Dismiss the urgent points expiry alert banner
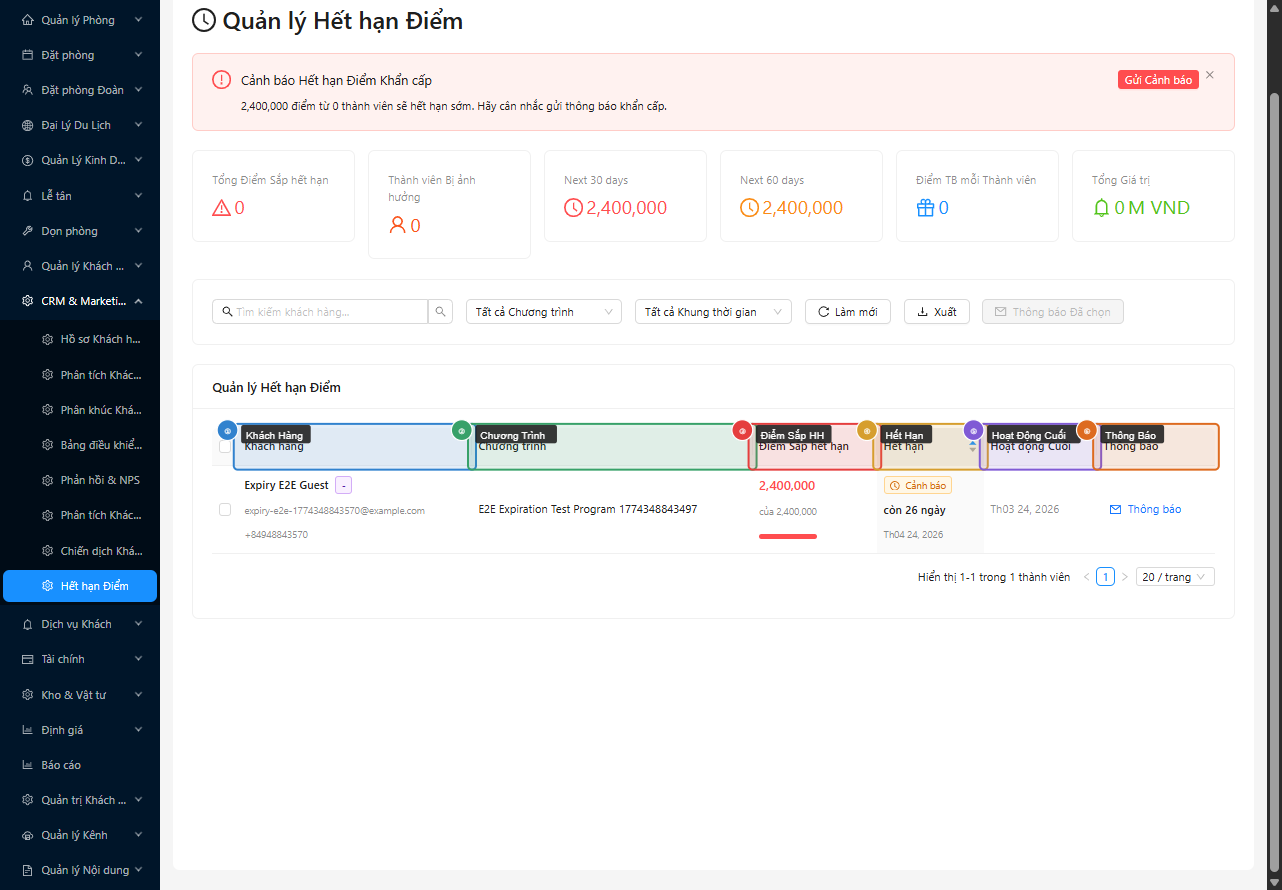1282x890 pixels. (x=1210, y=75)
